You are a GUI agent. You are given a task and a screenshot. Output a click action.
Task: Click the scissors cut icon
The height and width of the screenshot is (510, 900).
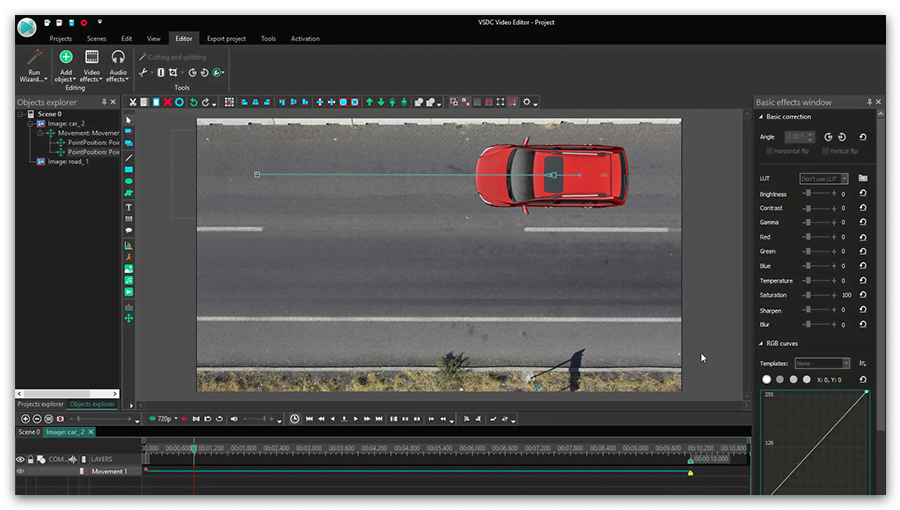[132, 102]
